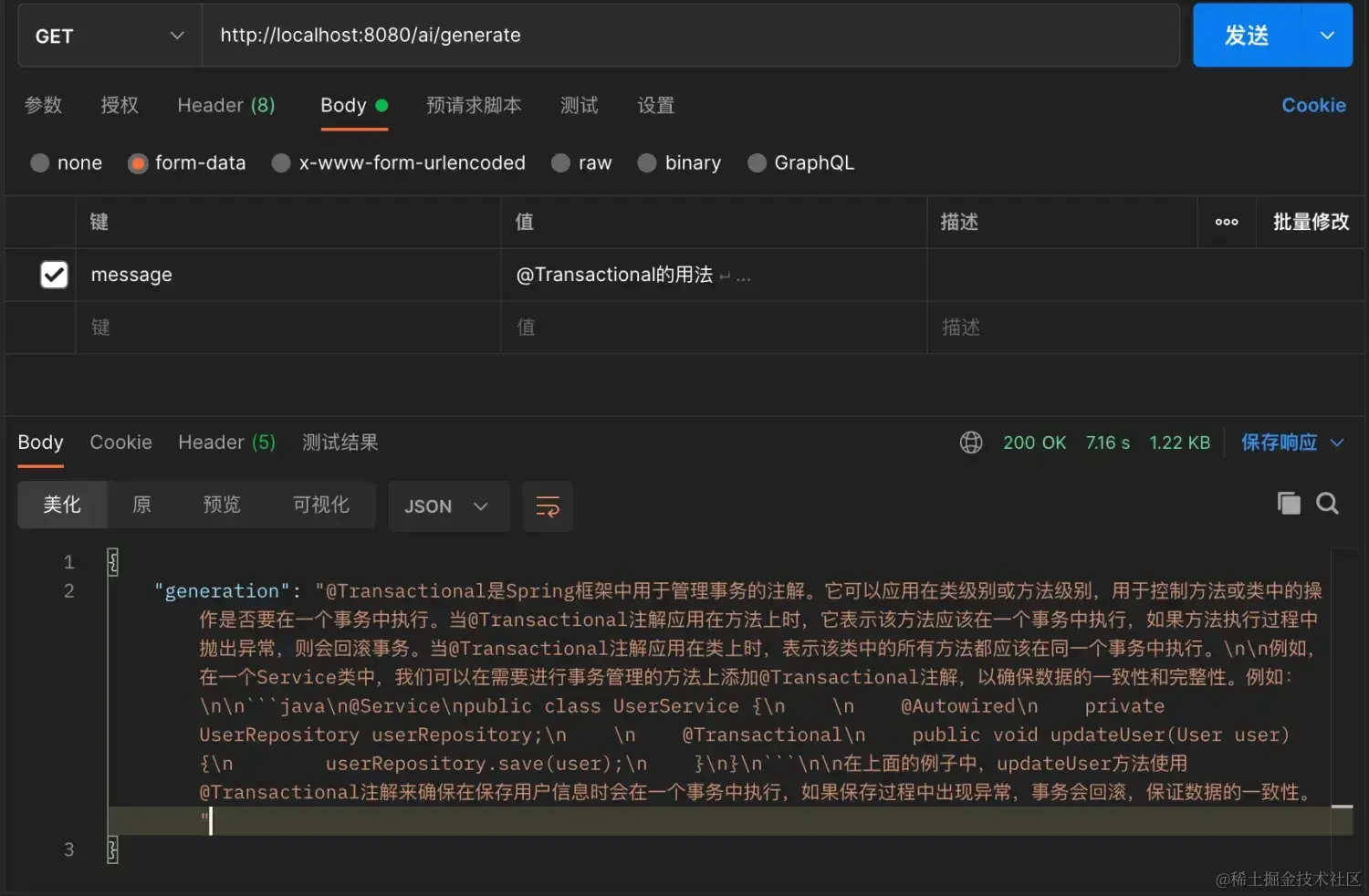Open the 设置 tab
Screen dimensions: 1369x896
[656, 105]
